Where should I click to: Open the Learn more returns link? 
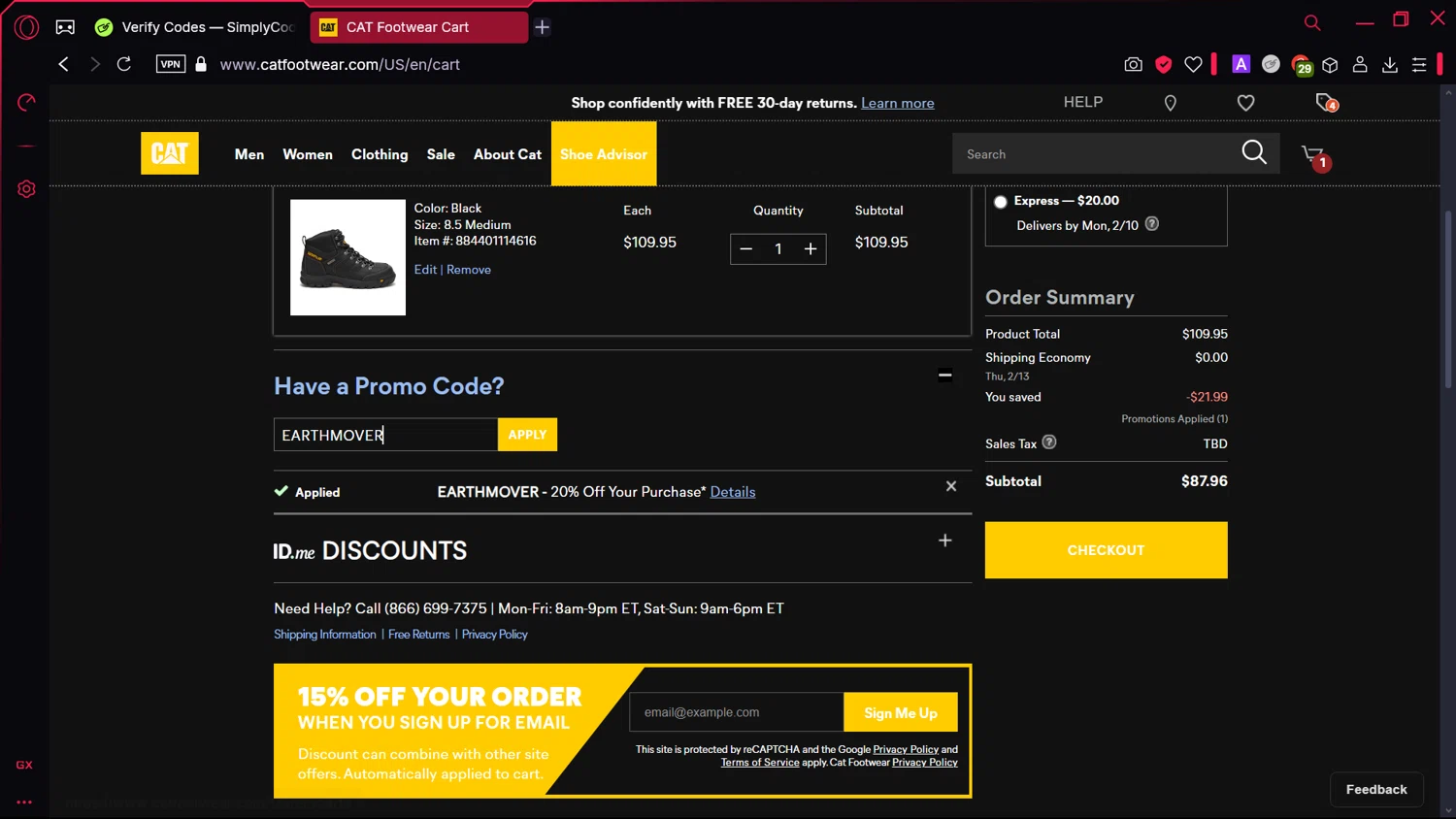(898, 103)
